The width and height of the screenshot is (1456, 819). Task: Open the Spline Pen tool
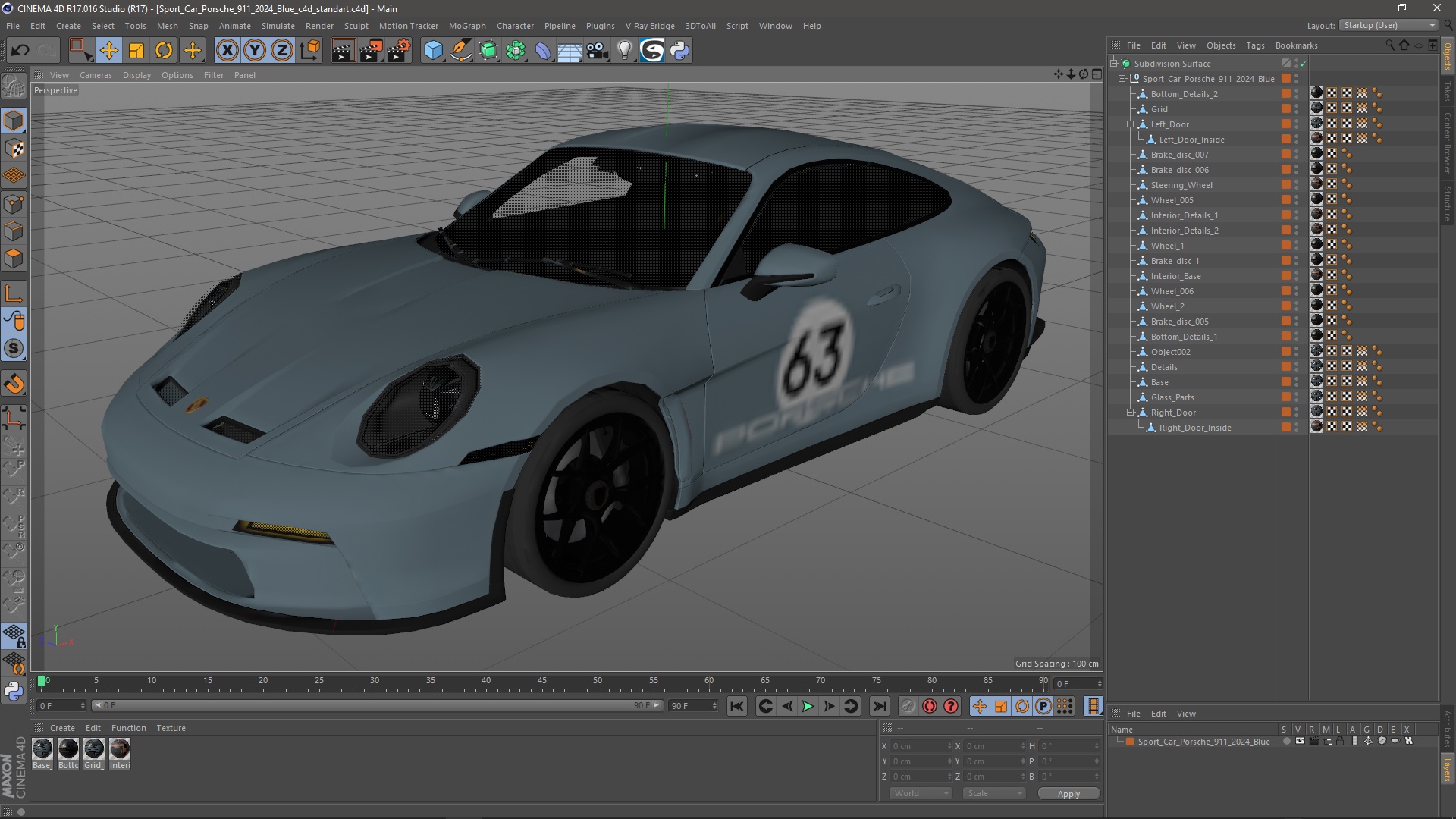[x=460, y=50]
